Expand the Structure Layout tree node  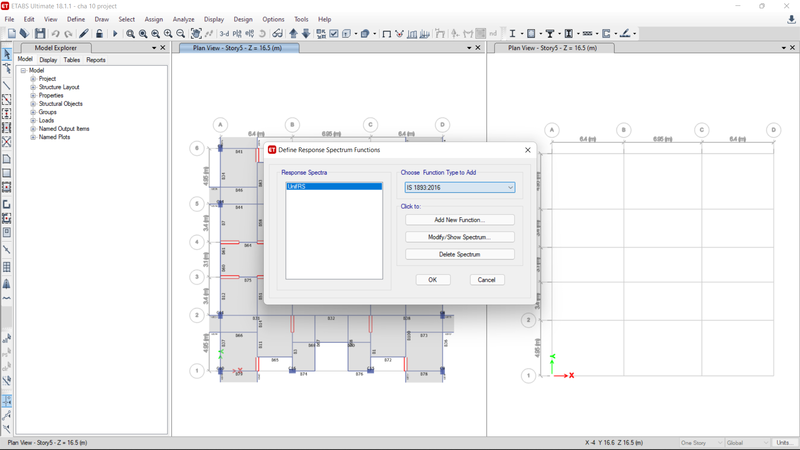(x=33, y=87)
